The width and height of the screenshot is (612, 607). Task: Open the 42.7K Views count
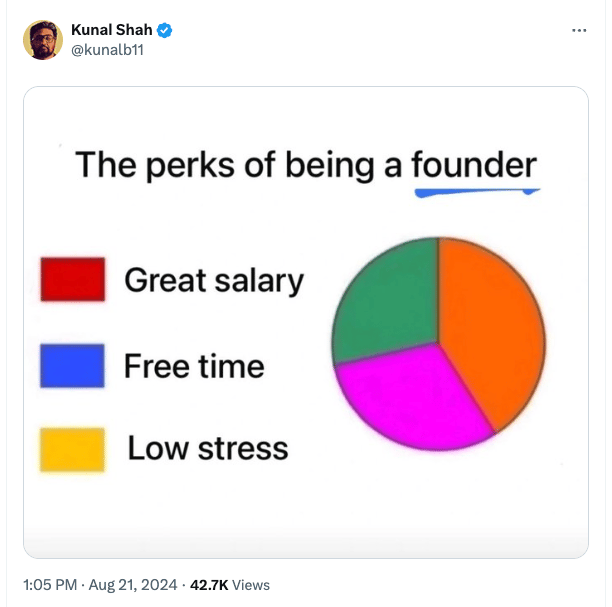click(x=230, y=585)
